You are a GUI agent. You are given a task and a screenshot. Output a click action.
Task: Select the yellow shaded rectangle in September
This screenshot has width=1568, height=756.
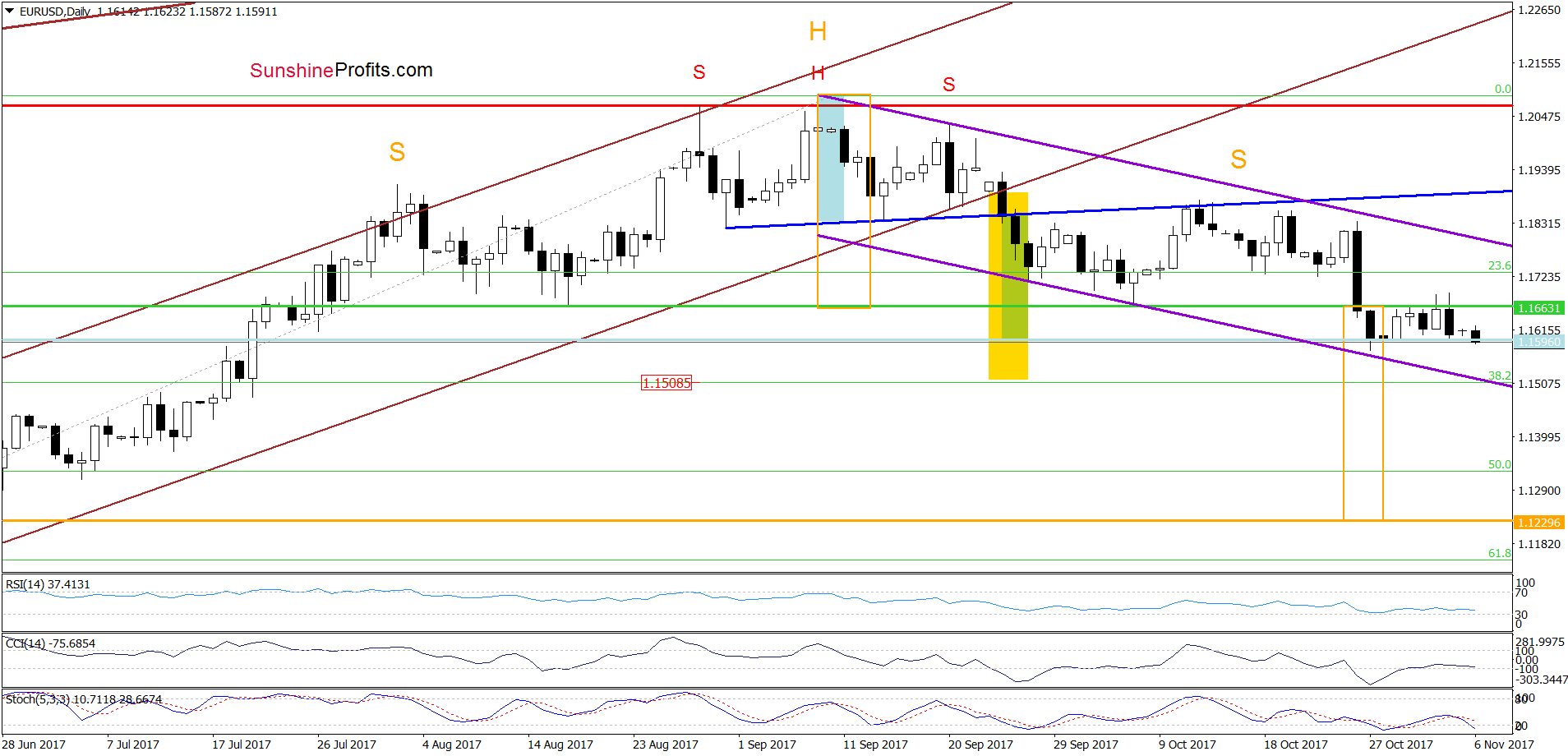(1008, 285)
